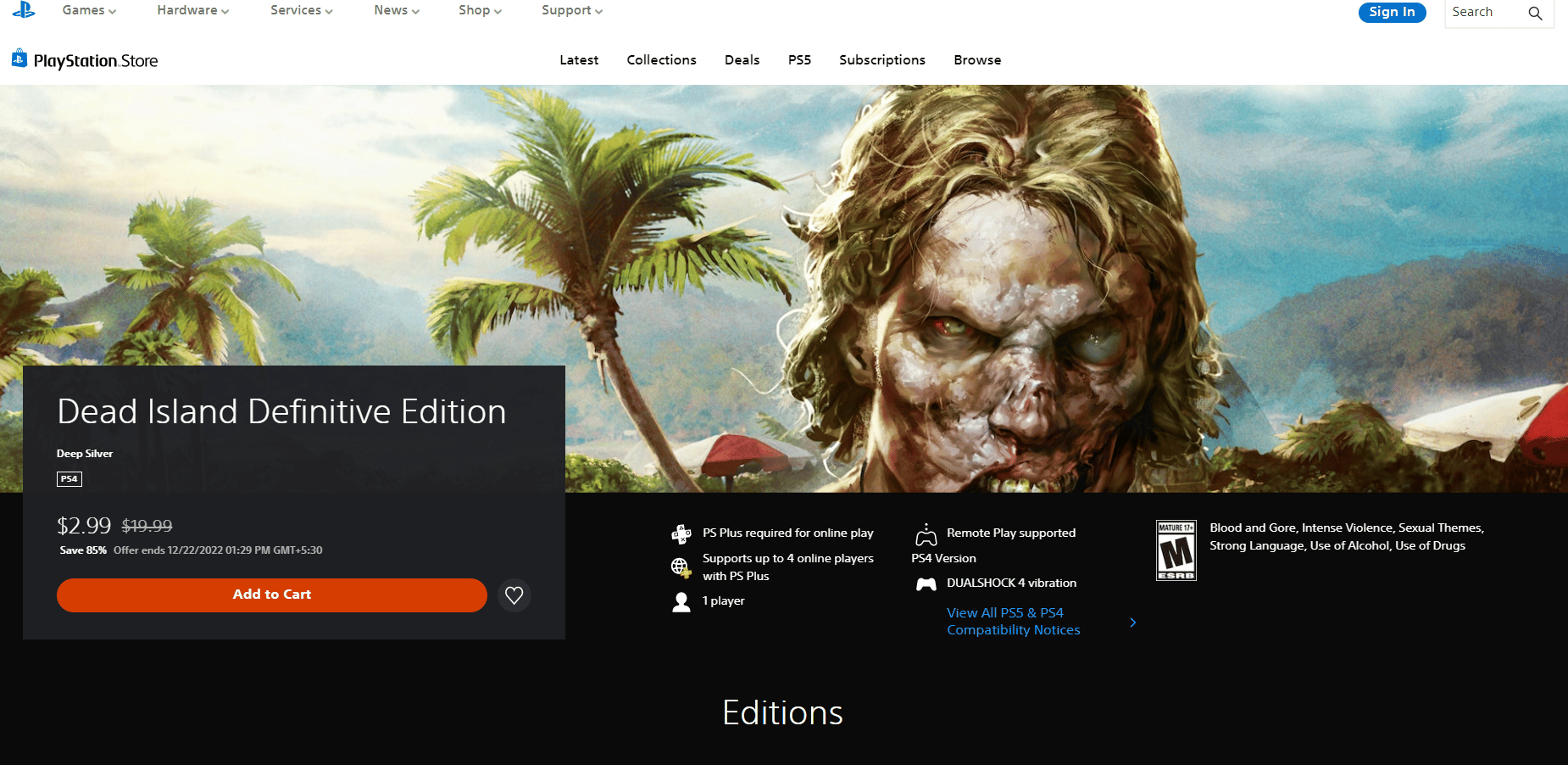Click the Editions section heading
Viewport: 1568px width, 765px height.
click(782, 713)
